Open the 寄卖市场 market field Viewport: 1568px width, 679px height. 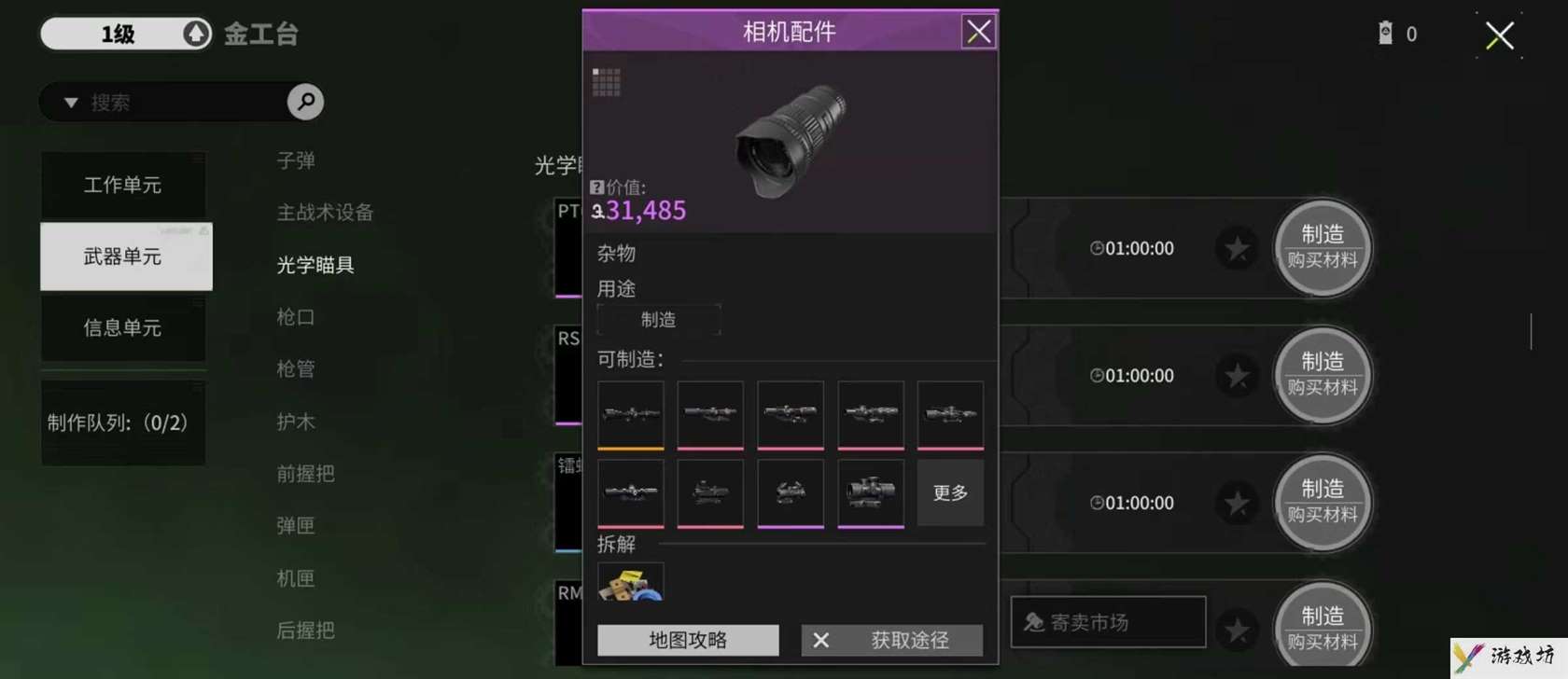click(x=1108, y=622)
